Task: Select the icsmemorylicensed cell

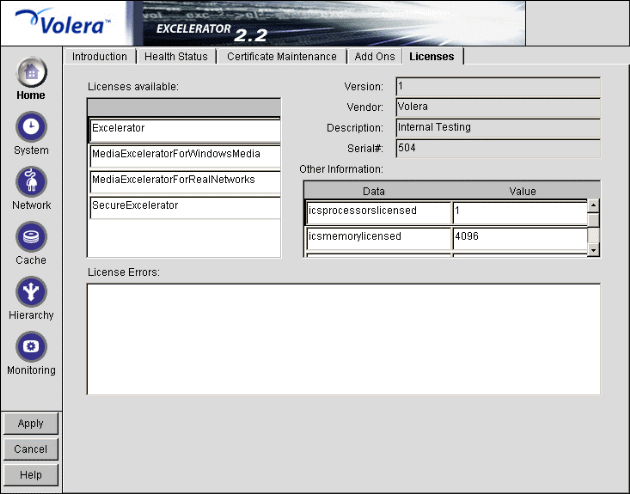Action: [378, 238]
